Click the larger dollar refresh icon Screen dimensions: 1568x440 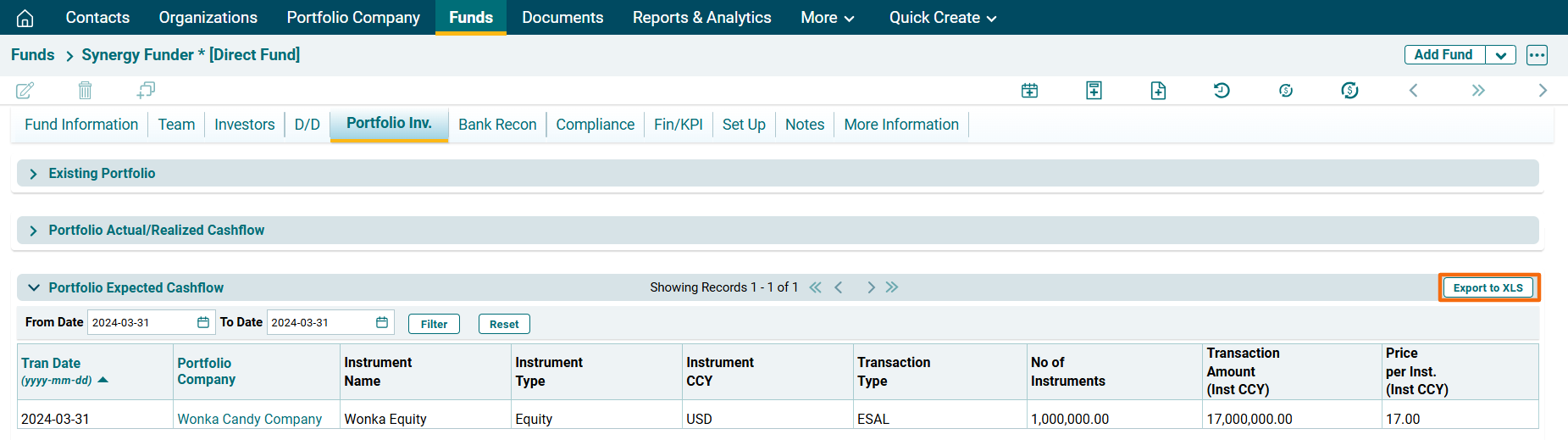(1349, 91)
